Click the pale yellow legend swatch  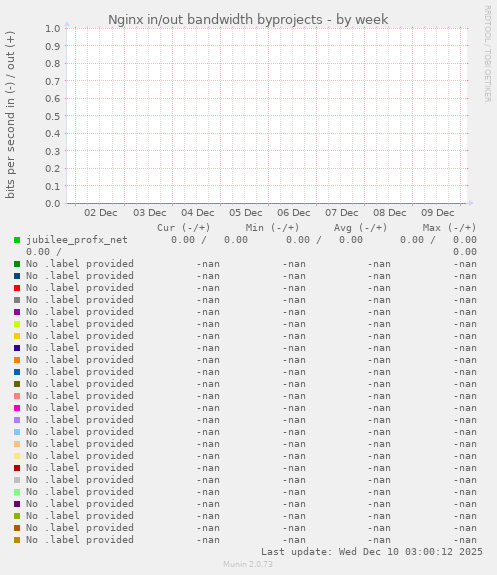tap(17, 456)
